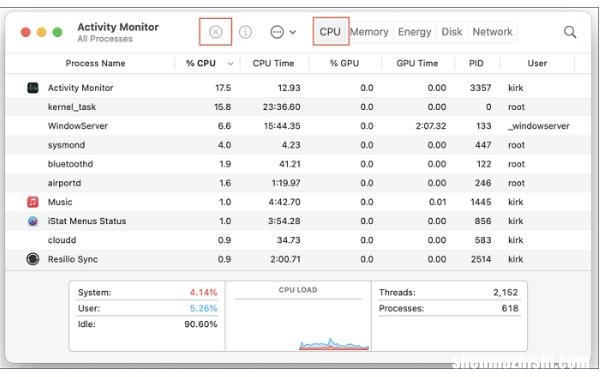Click PID 2514 cell
This screenshot has height=377, width=600.
(481, 259)
